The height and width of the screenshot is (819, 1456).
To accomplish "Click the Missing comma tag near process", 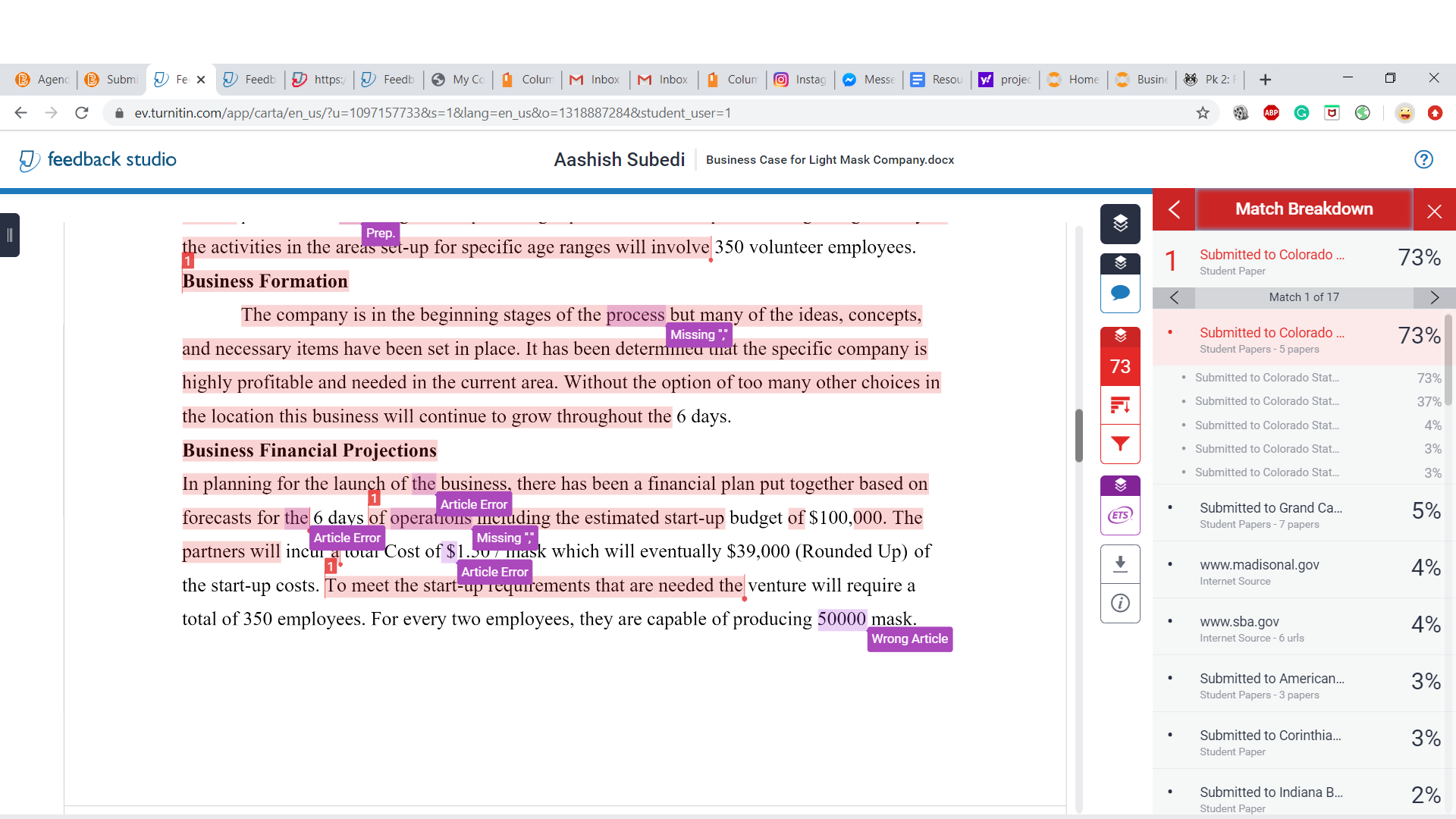I will [x=698, y=334].
